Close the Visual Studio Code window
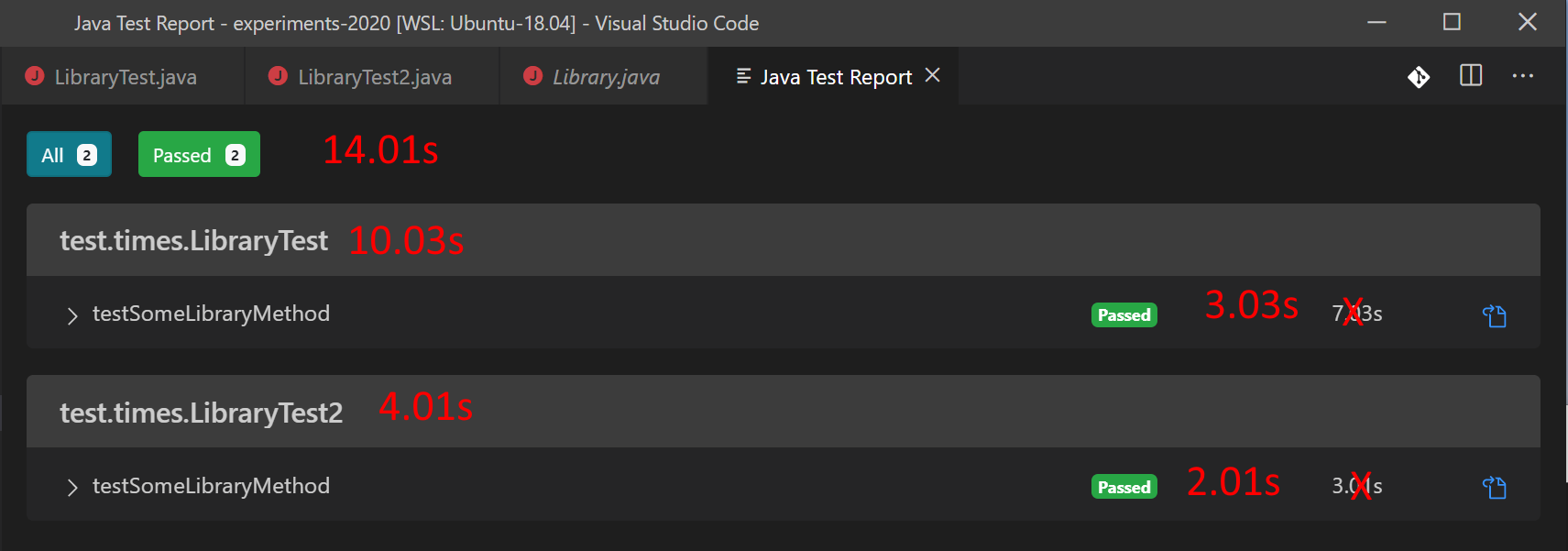 [x=1528, y=22]
